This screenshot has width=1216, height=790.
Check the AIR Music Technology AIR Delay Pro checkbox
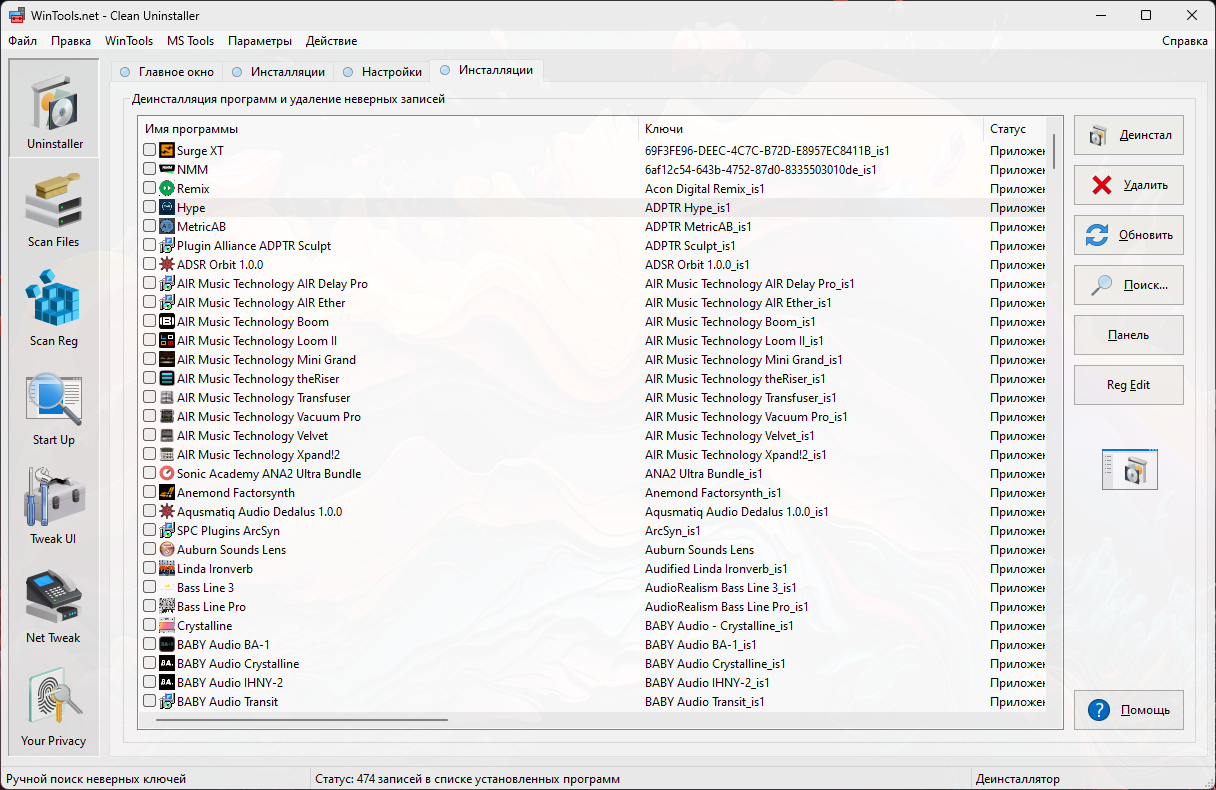tap(149, 283)
